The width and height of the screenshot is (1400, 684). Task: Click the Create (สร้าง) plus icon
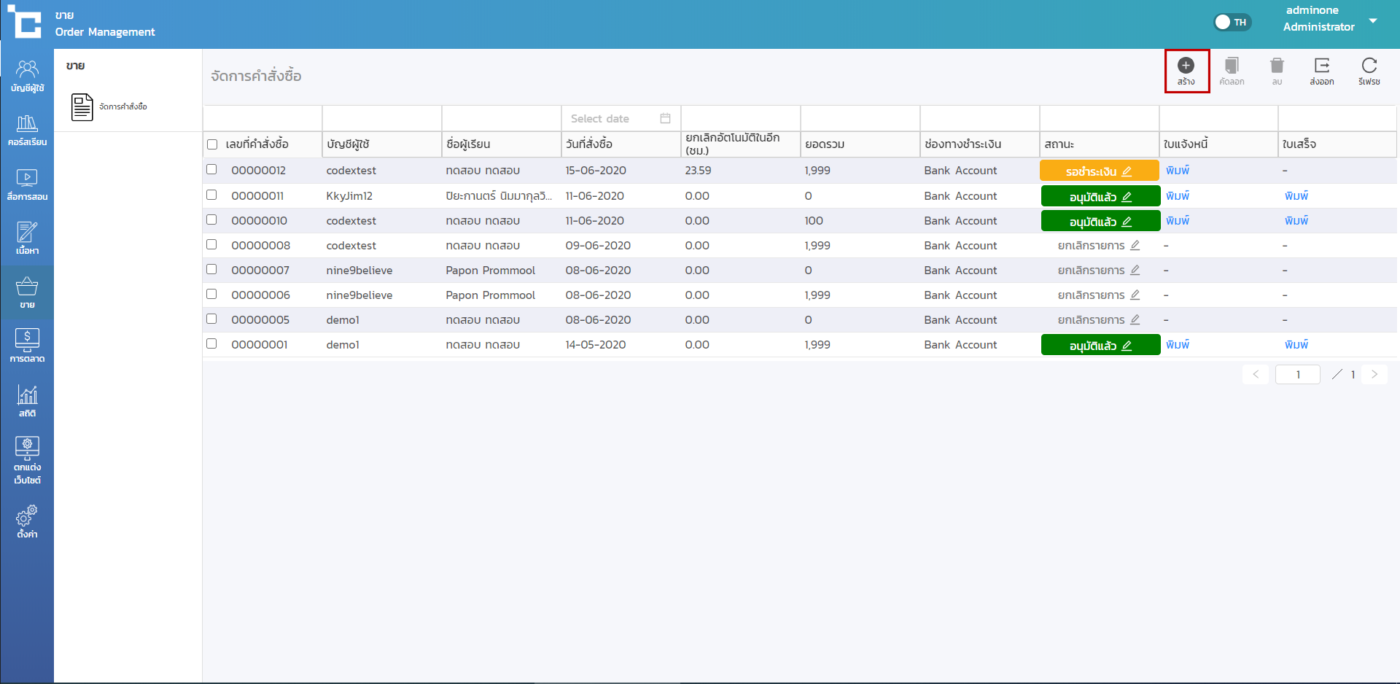click(1186, 66)
